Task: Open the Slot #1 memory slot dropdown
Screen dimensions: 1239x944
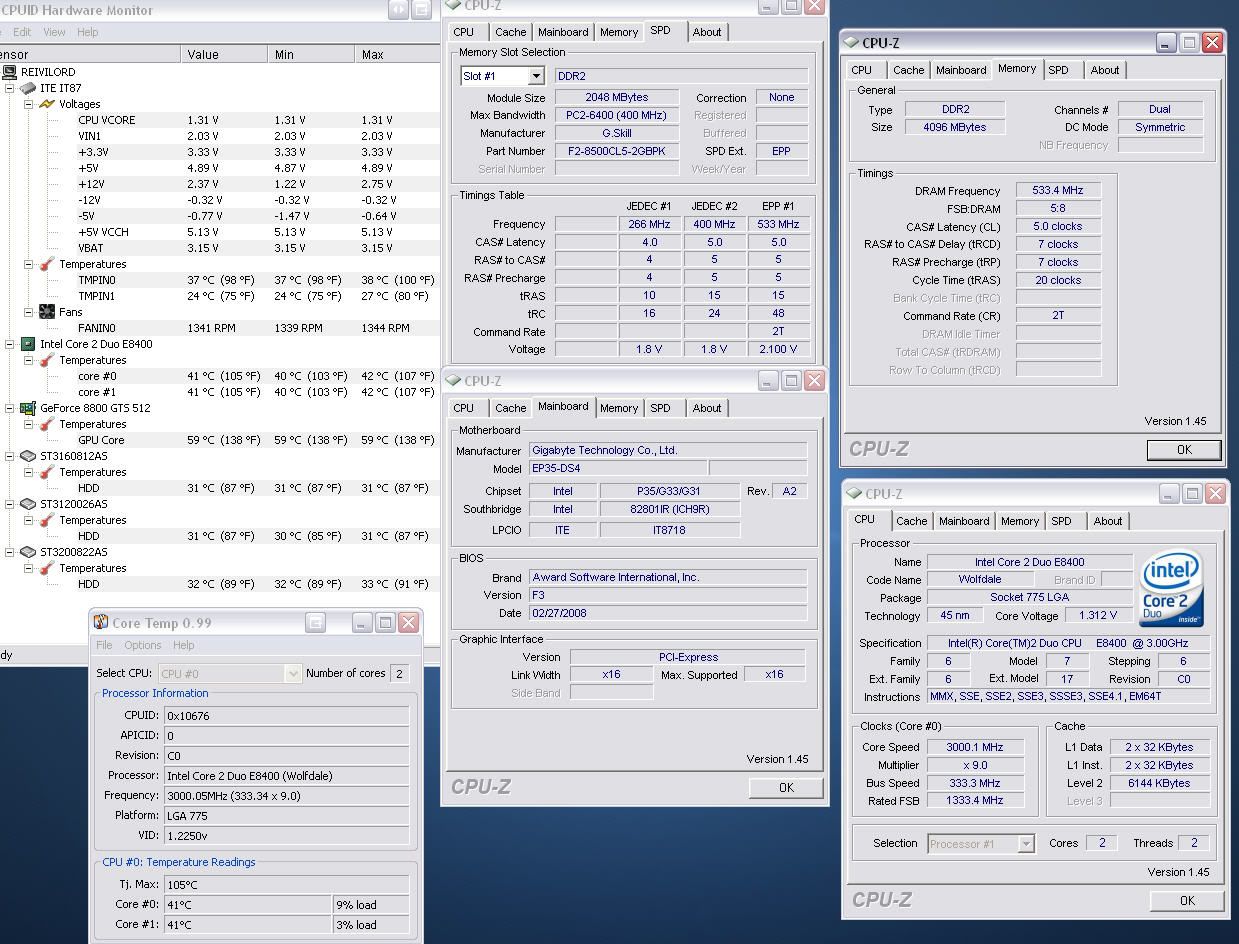Action: (x=536, y=76)
